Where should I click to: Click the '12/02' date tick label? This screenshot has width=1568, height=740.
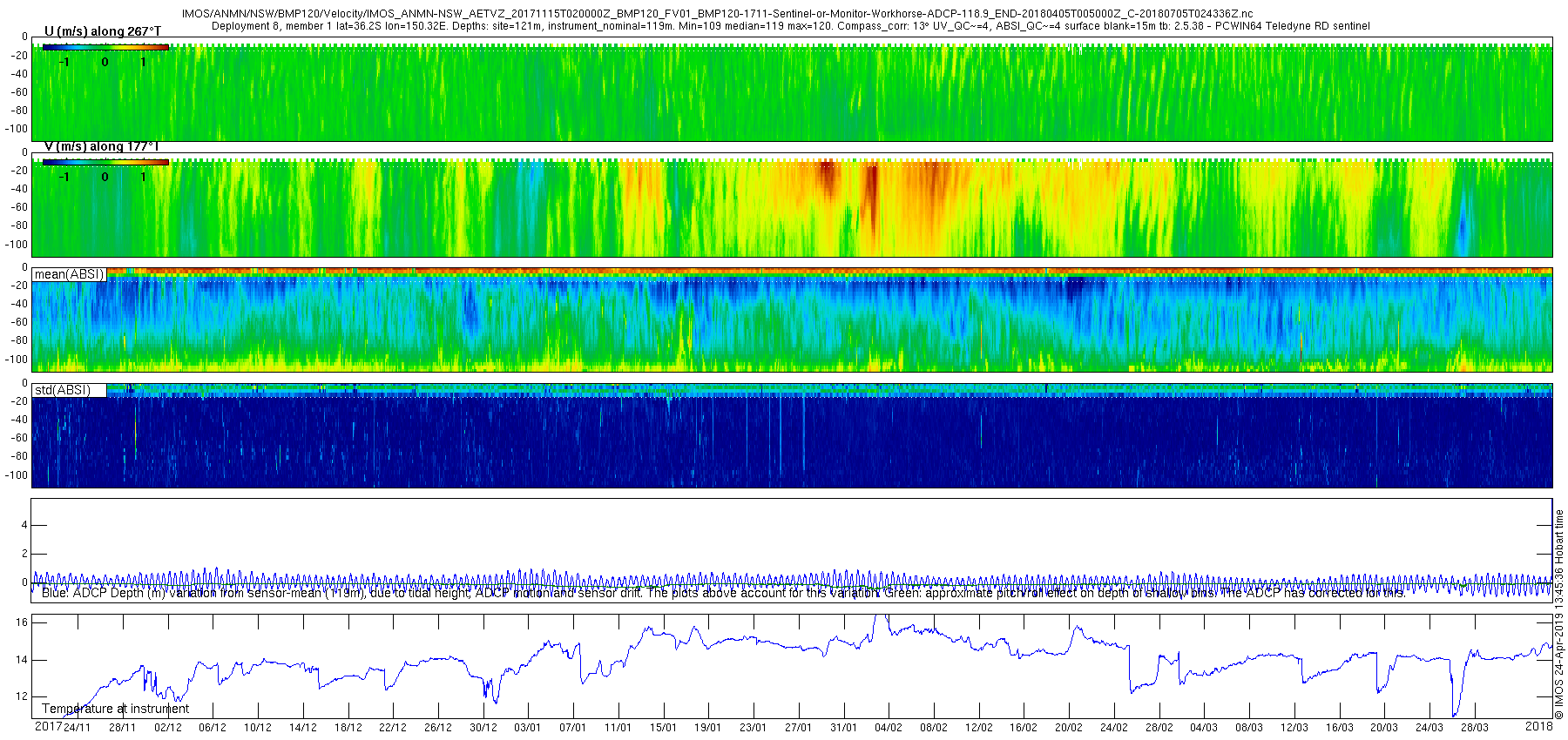coord(979,728)
